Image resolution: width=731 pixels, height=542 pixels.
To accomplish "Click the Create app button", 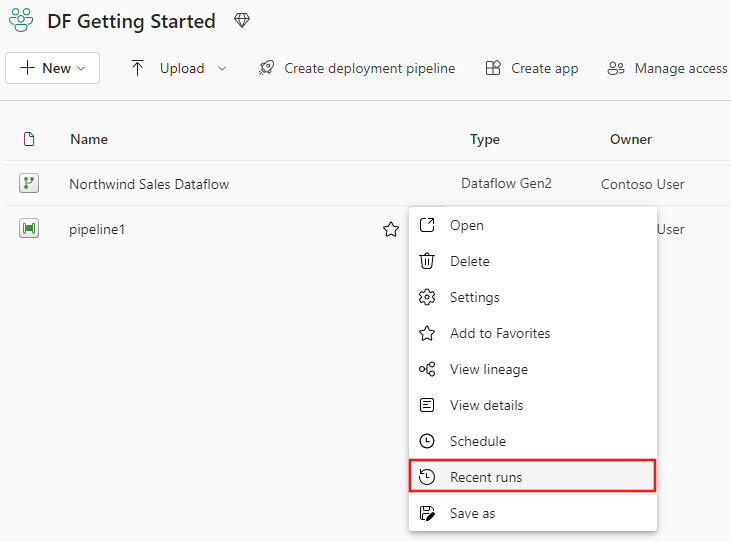I will 532,68.
